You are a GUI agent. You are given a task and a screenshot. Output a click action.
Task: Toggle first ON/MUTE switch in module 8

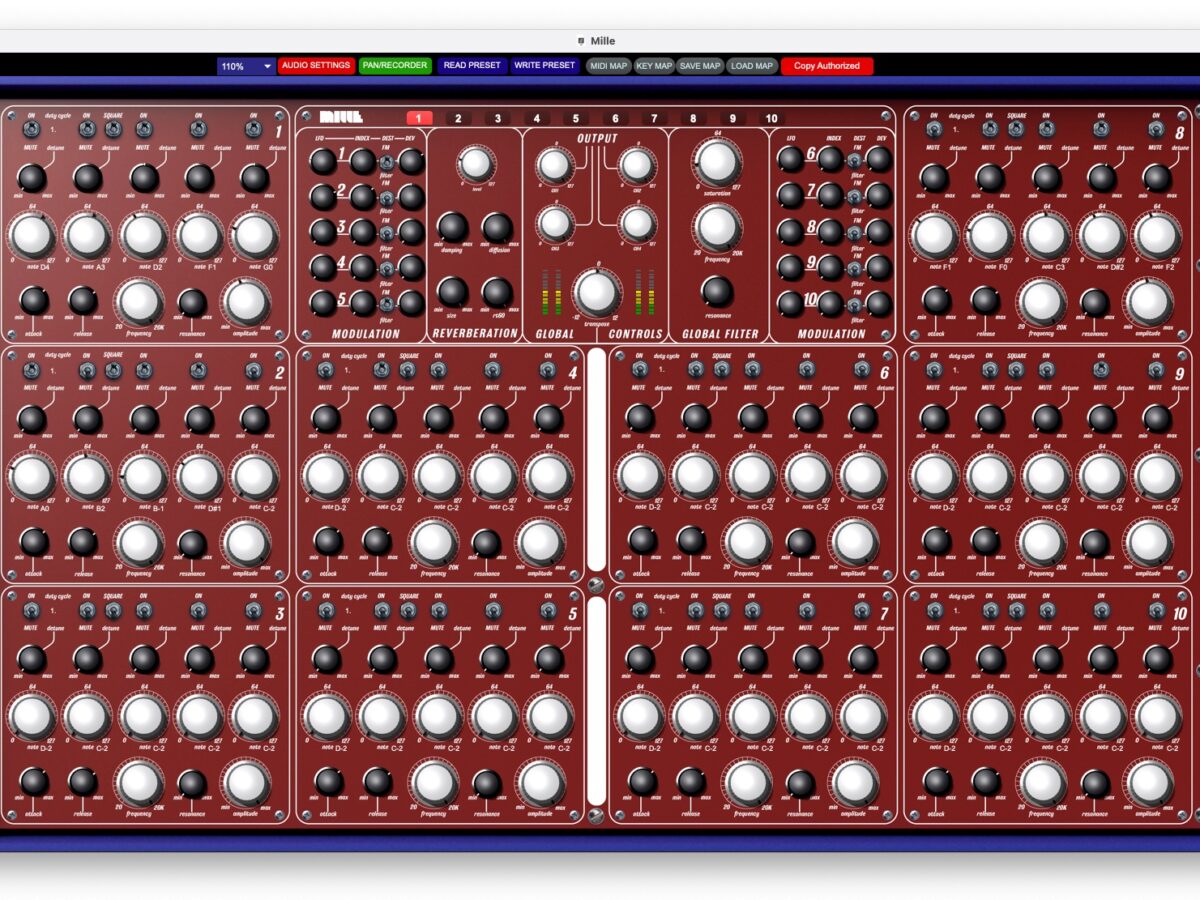(x=934, y=129)
